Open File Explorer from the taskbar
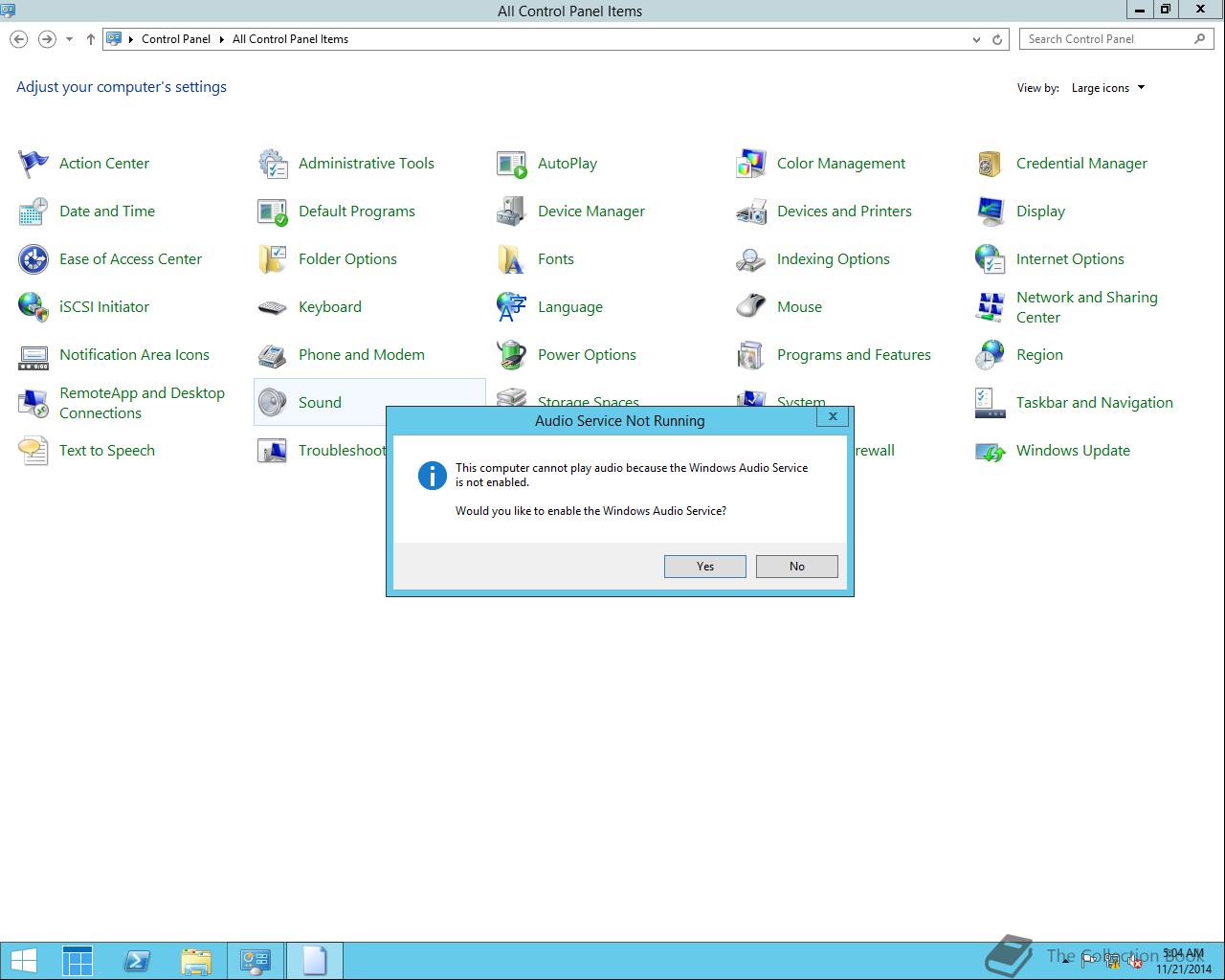This screenshot has height=980, width=1225. click(196, 961)
